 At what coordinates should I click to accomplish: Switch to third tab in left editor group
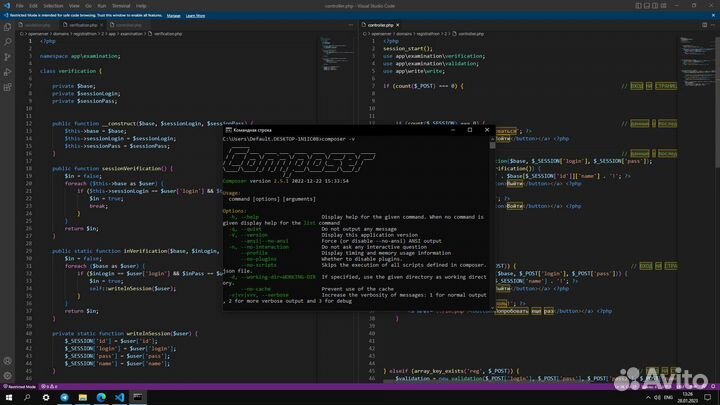pos(129,25)
